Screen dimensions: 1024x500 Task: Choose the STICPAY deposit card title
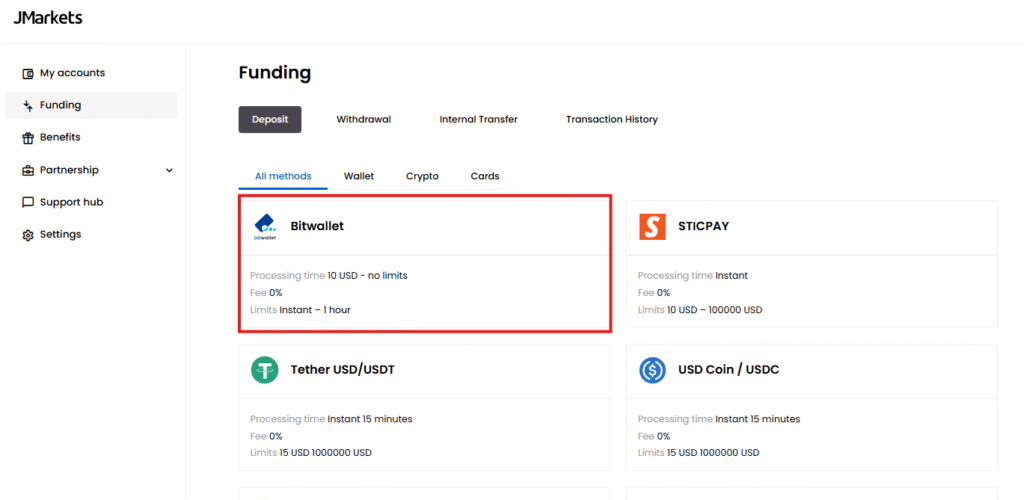pyautogui.click(x=704, y=226)
